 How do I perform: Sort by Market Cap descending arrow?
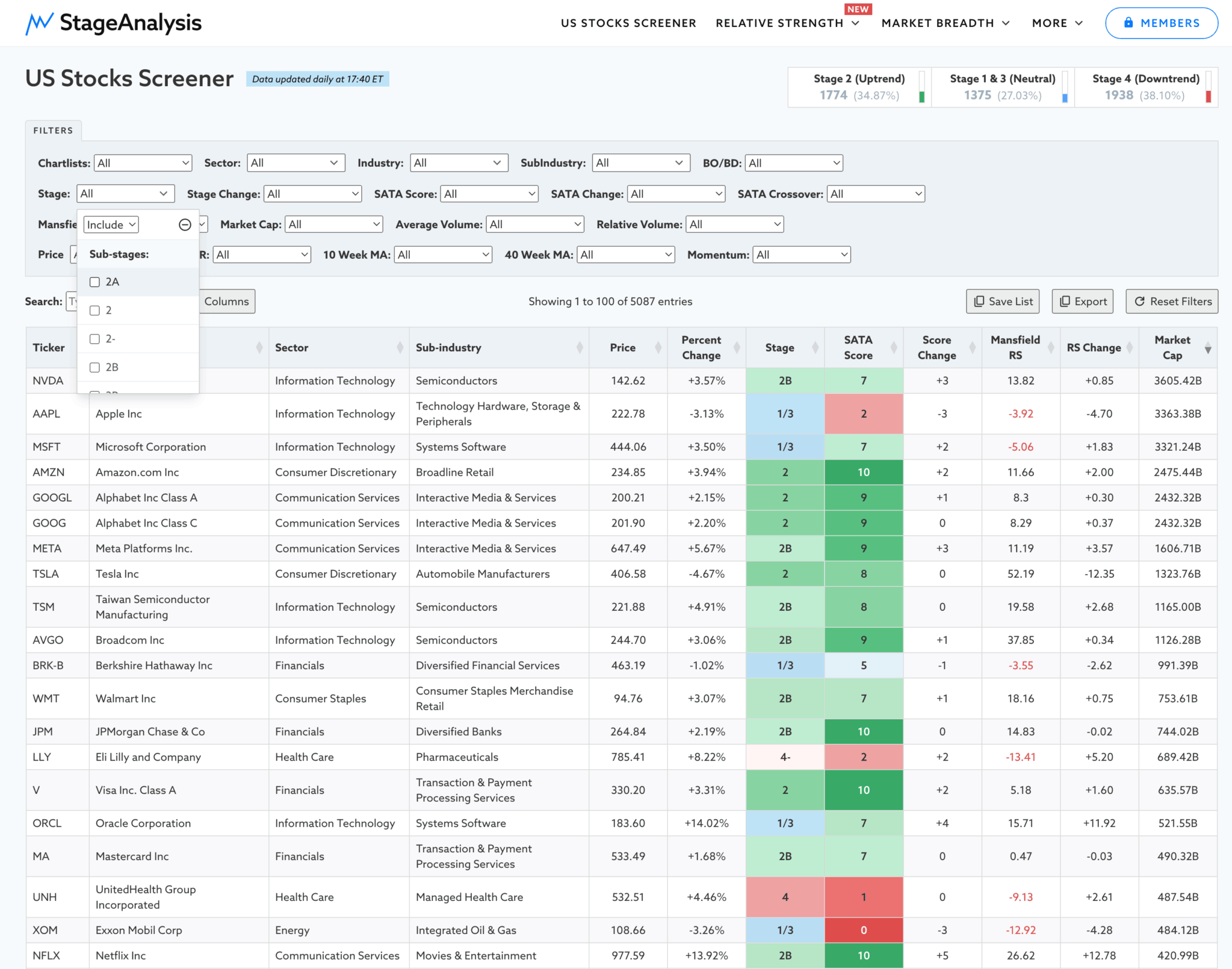point(1207,350)
